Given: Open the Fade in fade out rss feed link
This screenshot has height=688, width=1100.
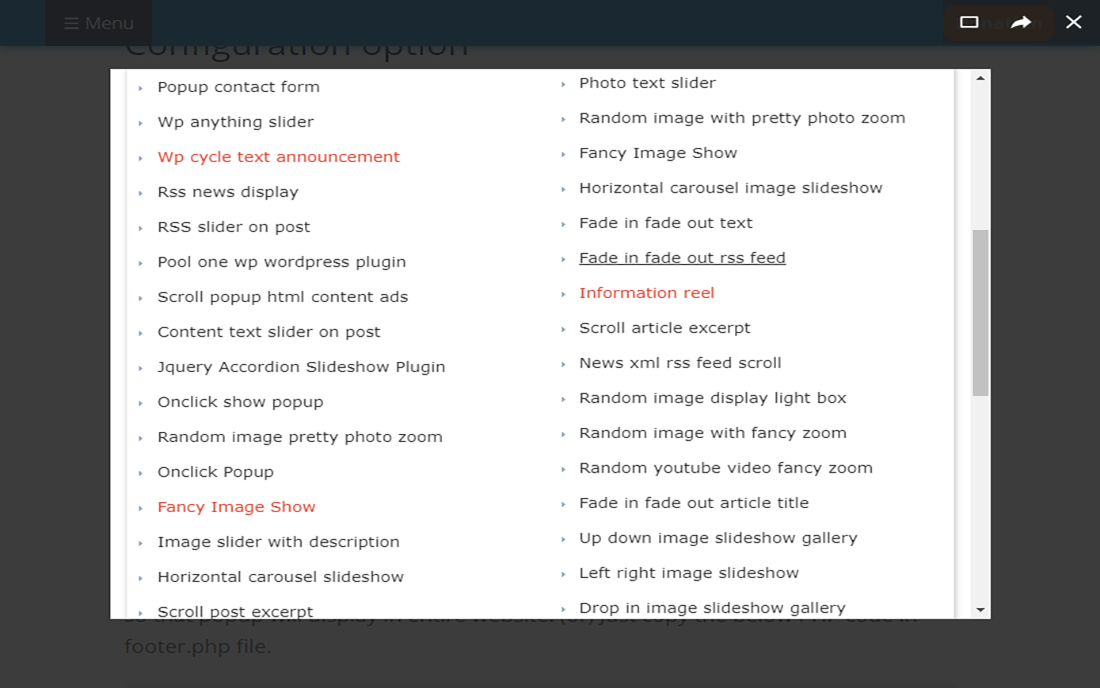Looking at the screenshot, I should 682,258.
